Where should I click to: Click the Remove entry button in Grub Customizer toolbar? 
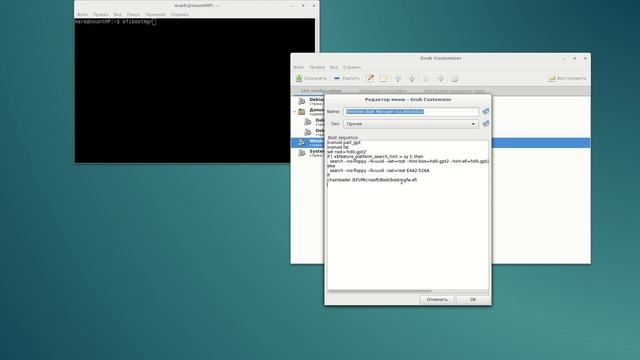(x=347, y=78)
